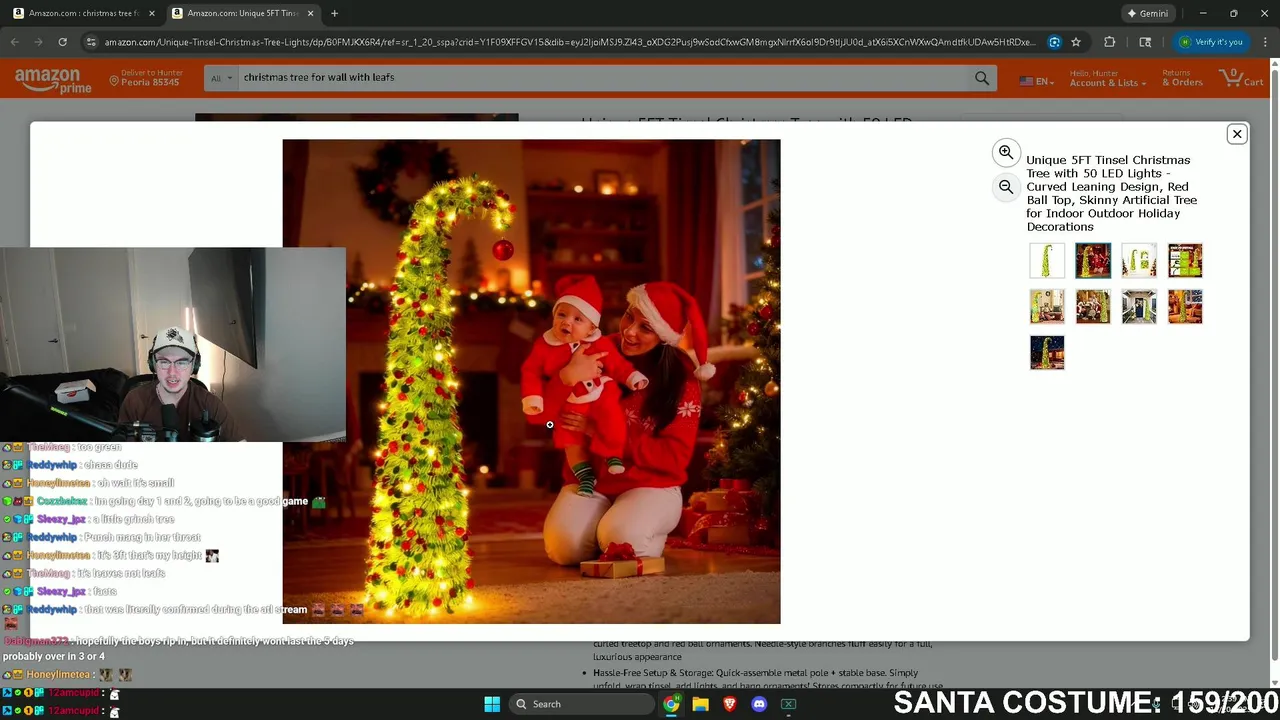Open the EN language selector dropdown
Image resolution: width=1280 pixels, height=720 pixels.
[1036, 81]
